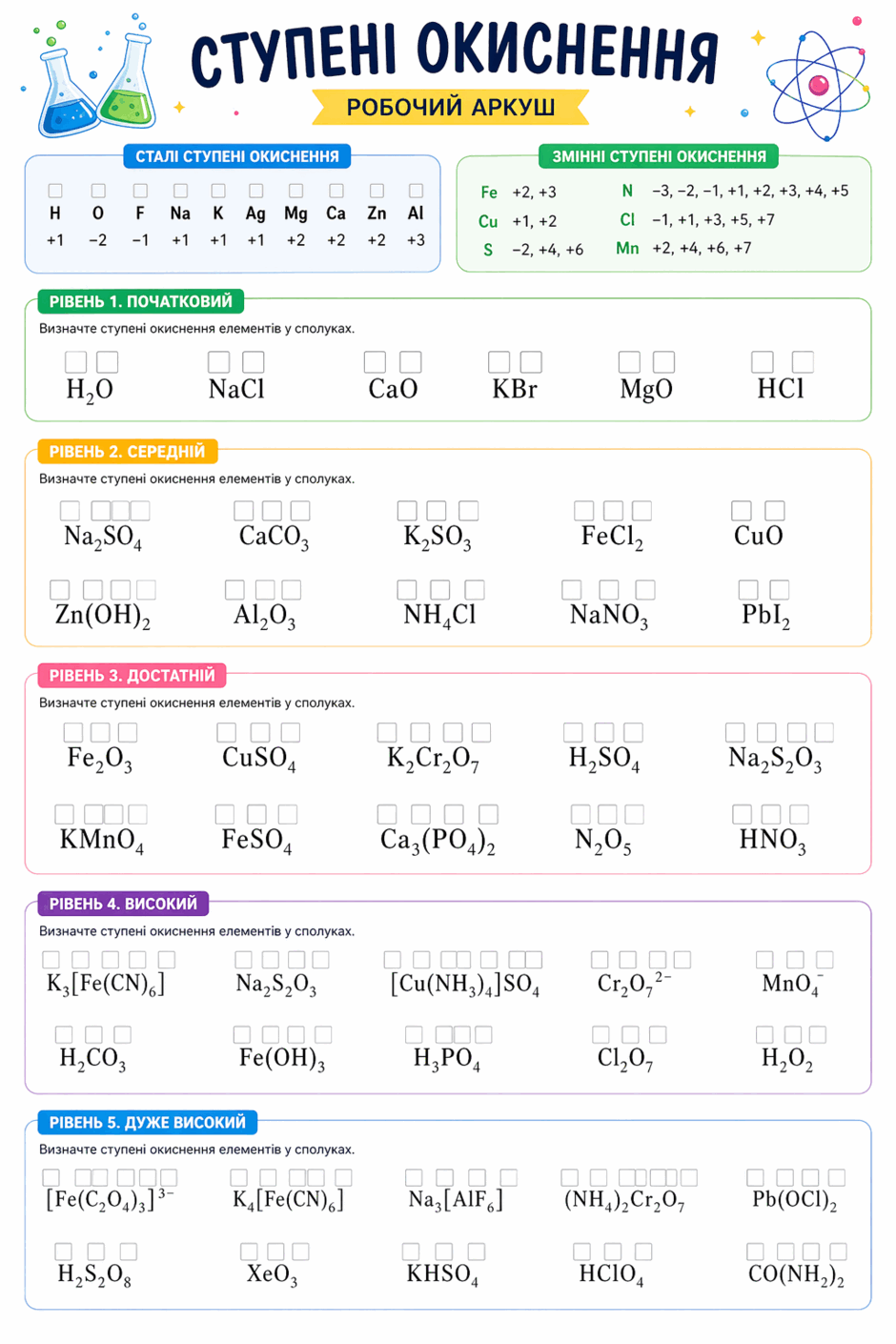Click the first answer box above HNO3
Viewport: 896px width, 1344px height.
click(x=742, y=814)
